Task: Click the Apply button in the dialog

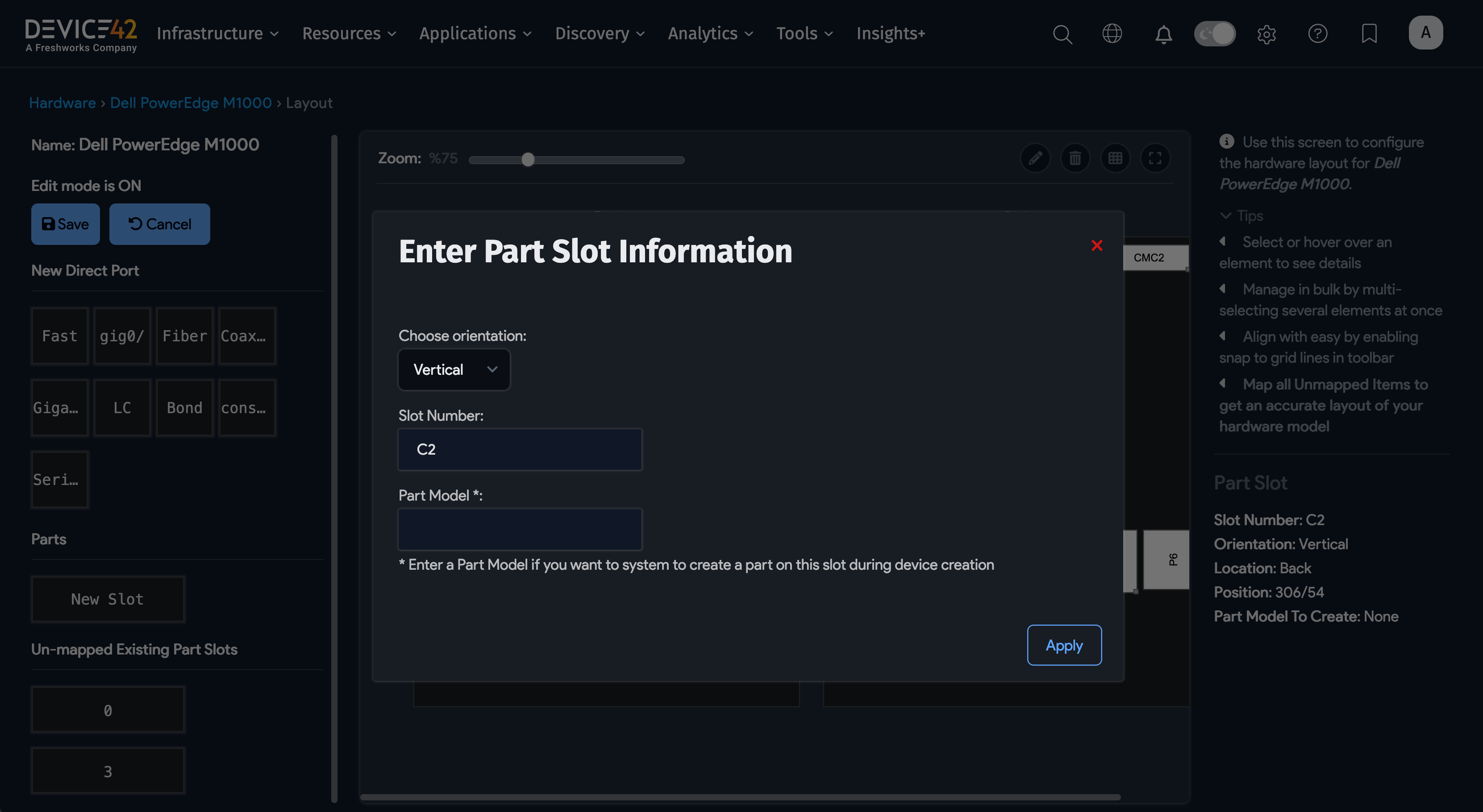Action: coord(1063,645)
